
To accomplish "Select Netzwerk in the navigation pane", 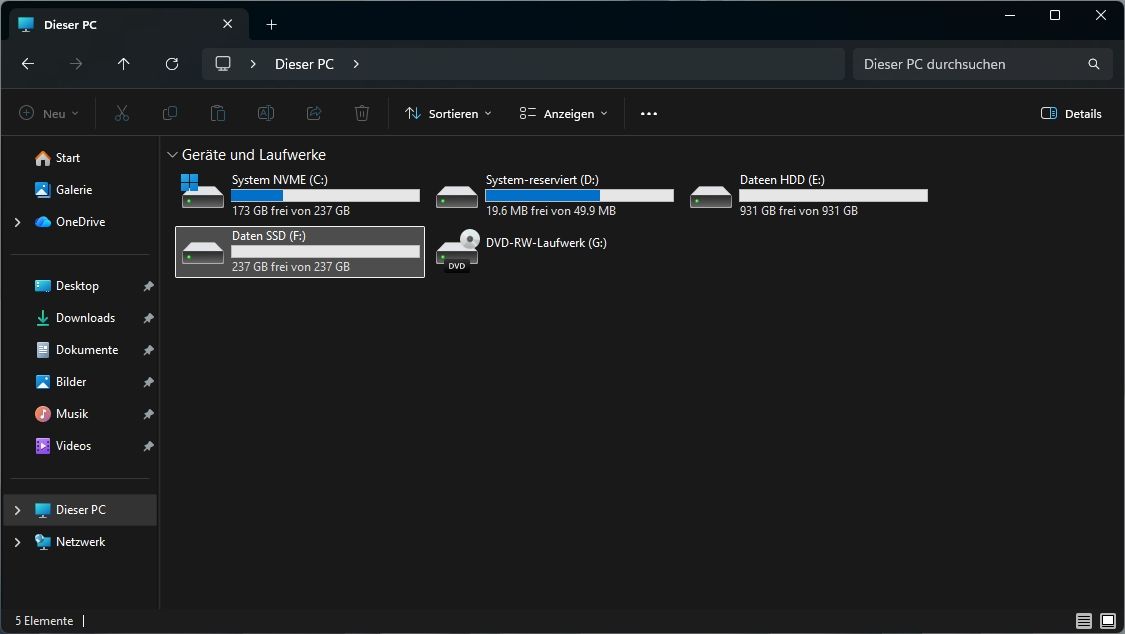I will pyautogui.click(x=80, y=542).
